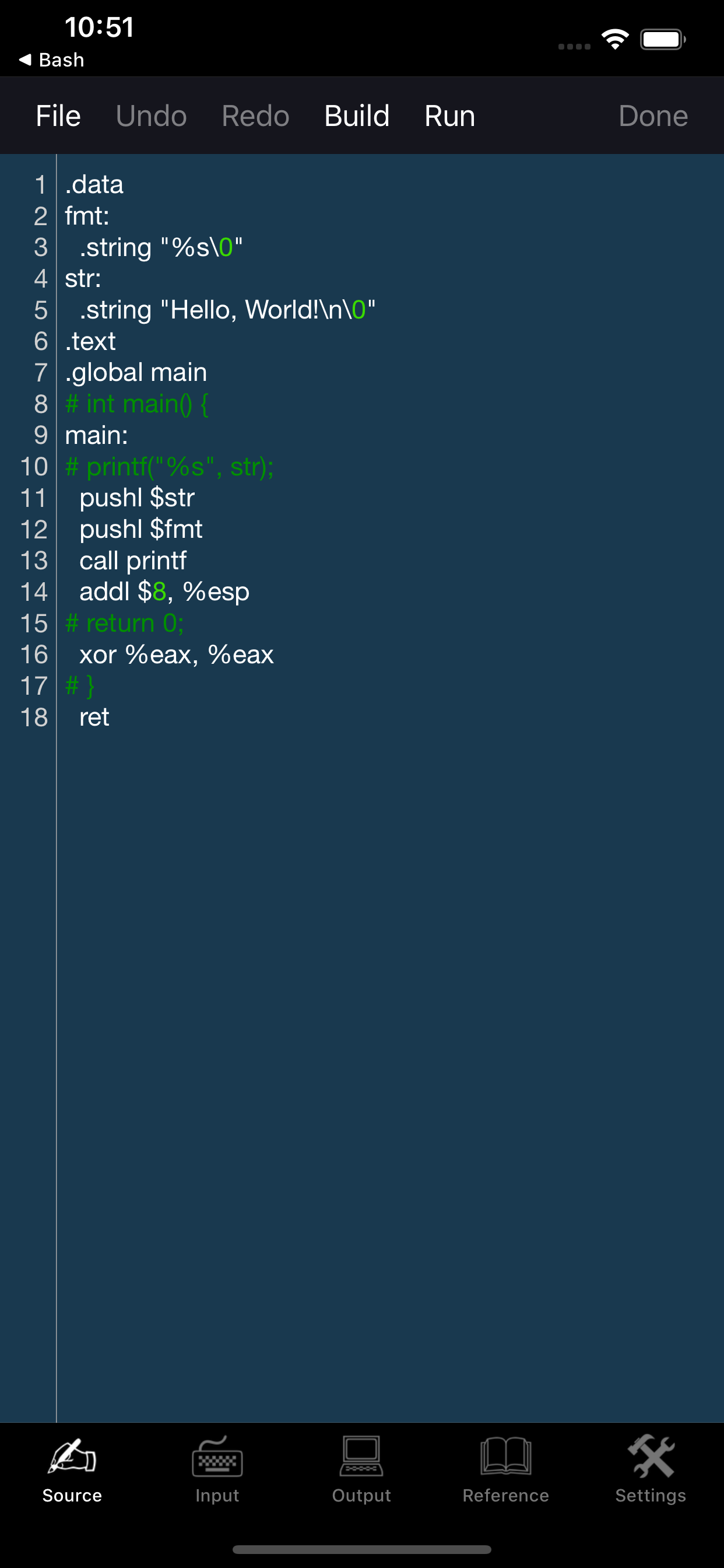Open the File menu
The width and height of the screenshot is (724, 1568).
(x=58, y=116)
